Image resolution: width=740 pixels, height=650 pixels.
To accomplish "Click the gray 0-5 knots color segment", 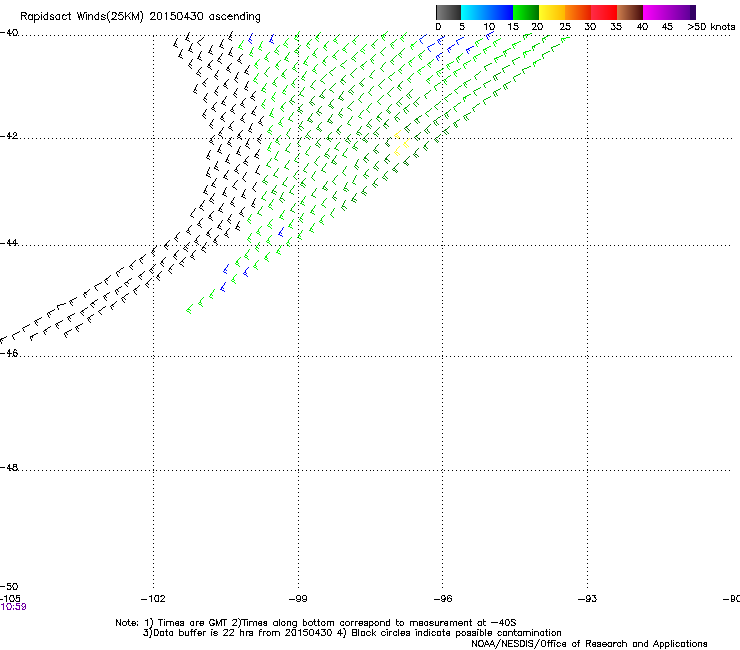I will [x=448, y=12].
